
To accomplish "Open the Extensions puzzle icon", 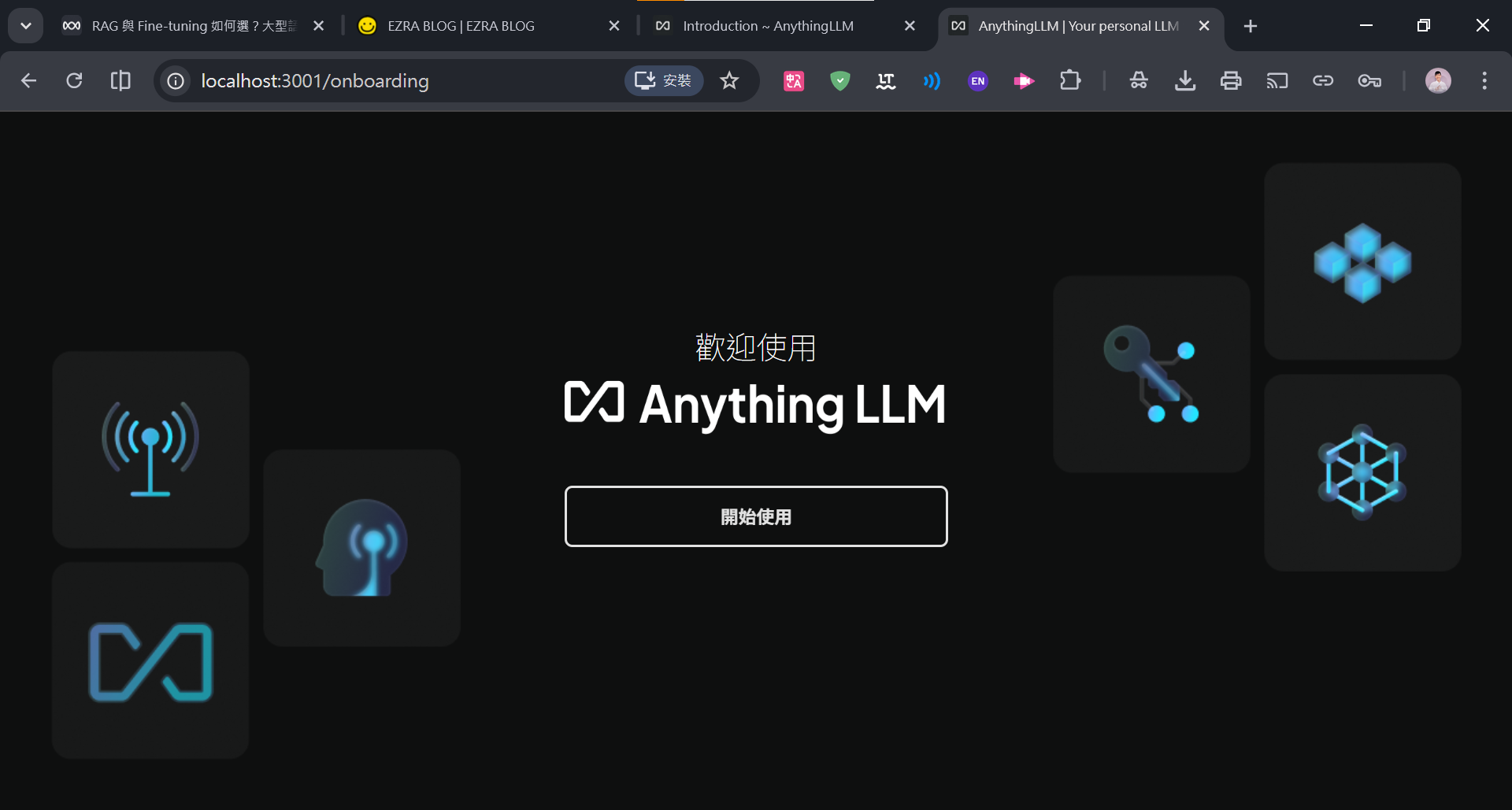I will coord(1070,80).
